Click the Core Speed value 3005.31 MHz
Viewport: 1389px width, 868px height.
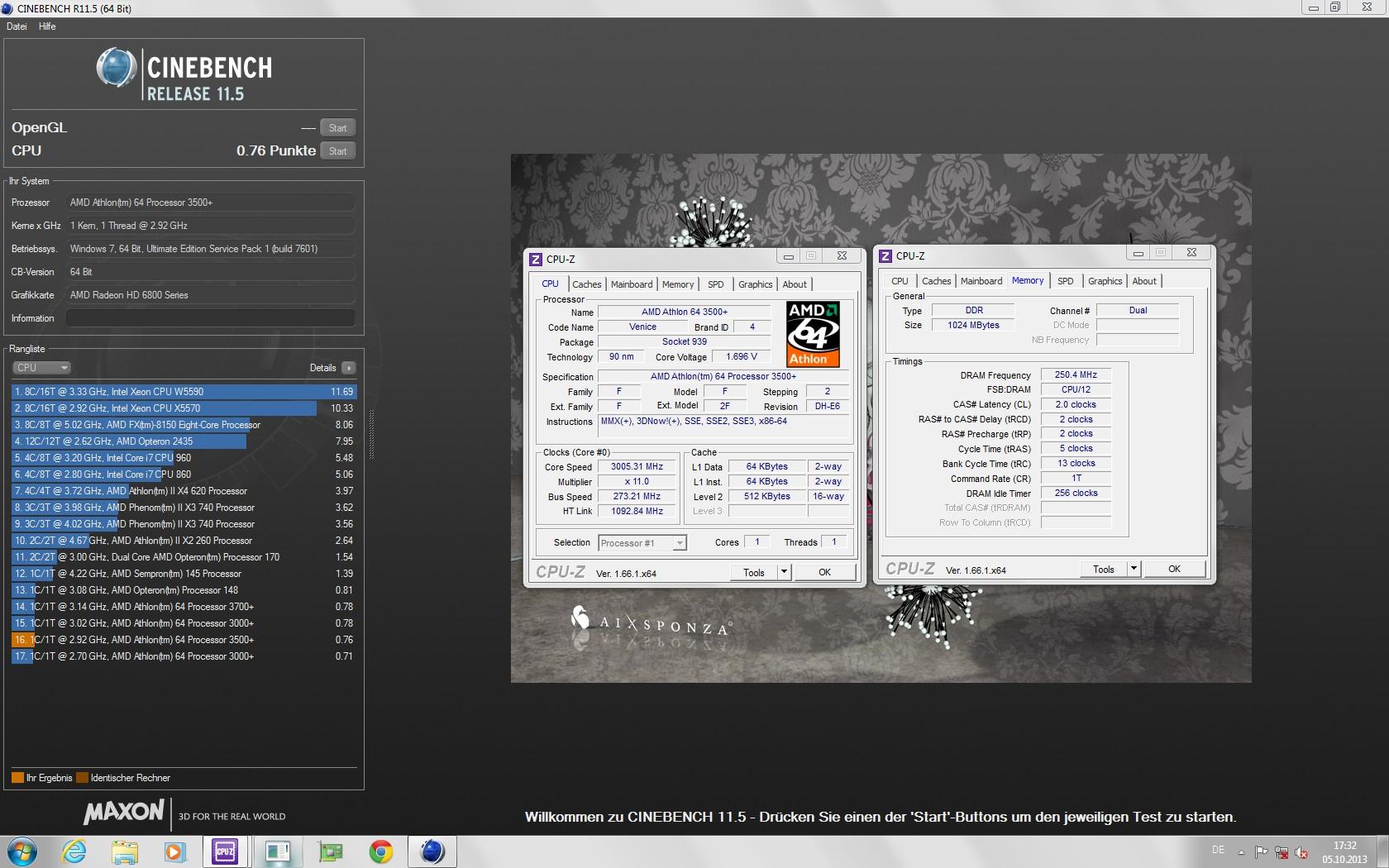tap(637, 467)
